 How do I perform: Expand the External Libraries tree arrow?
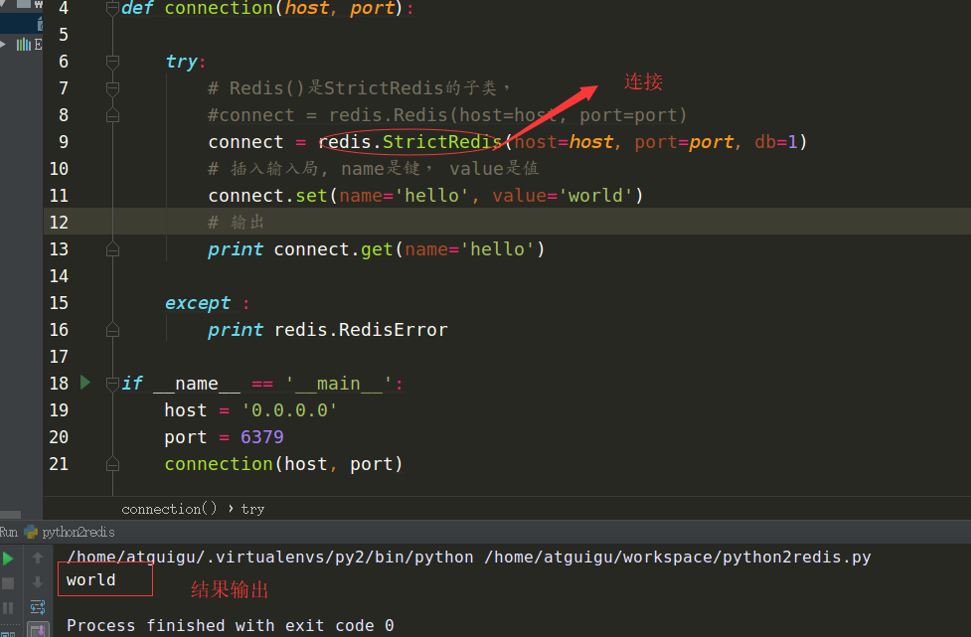(3, 44)
